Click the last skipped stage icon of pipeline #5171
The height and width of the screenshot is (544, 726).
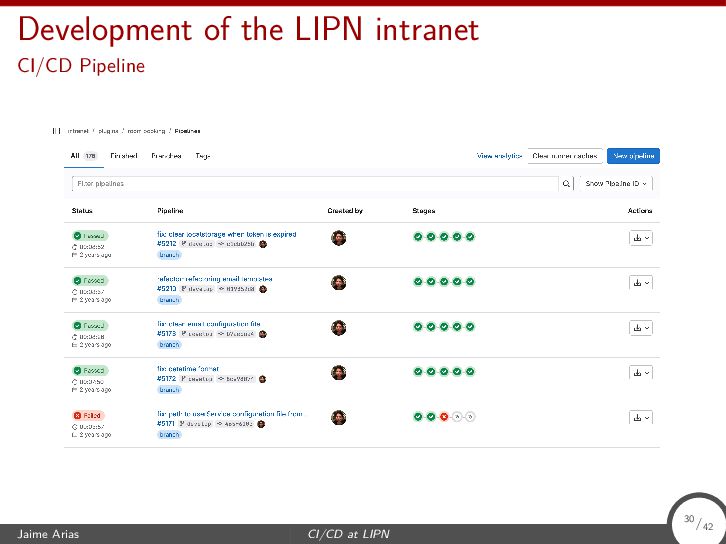click(470, 415)
